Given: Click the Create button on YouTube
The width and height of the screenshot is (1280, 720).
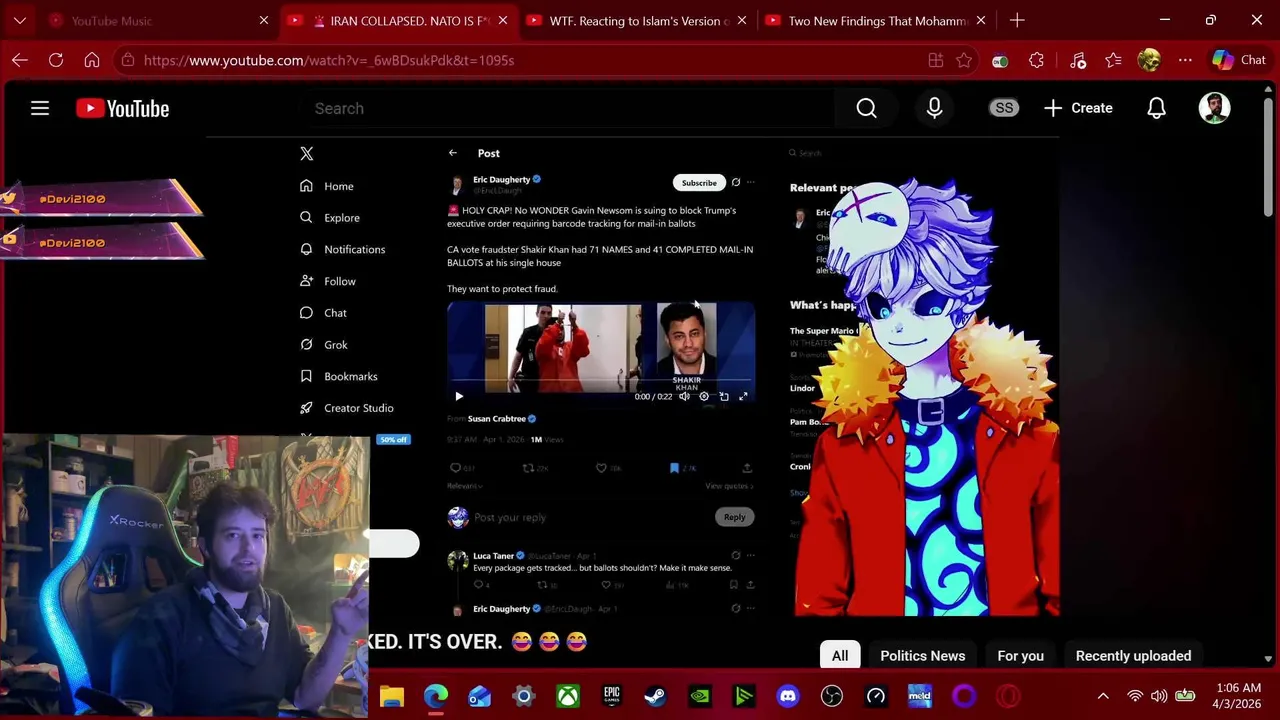Looking at the screenshot, I should tap(1078, 108).
